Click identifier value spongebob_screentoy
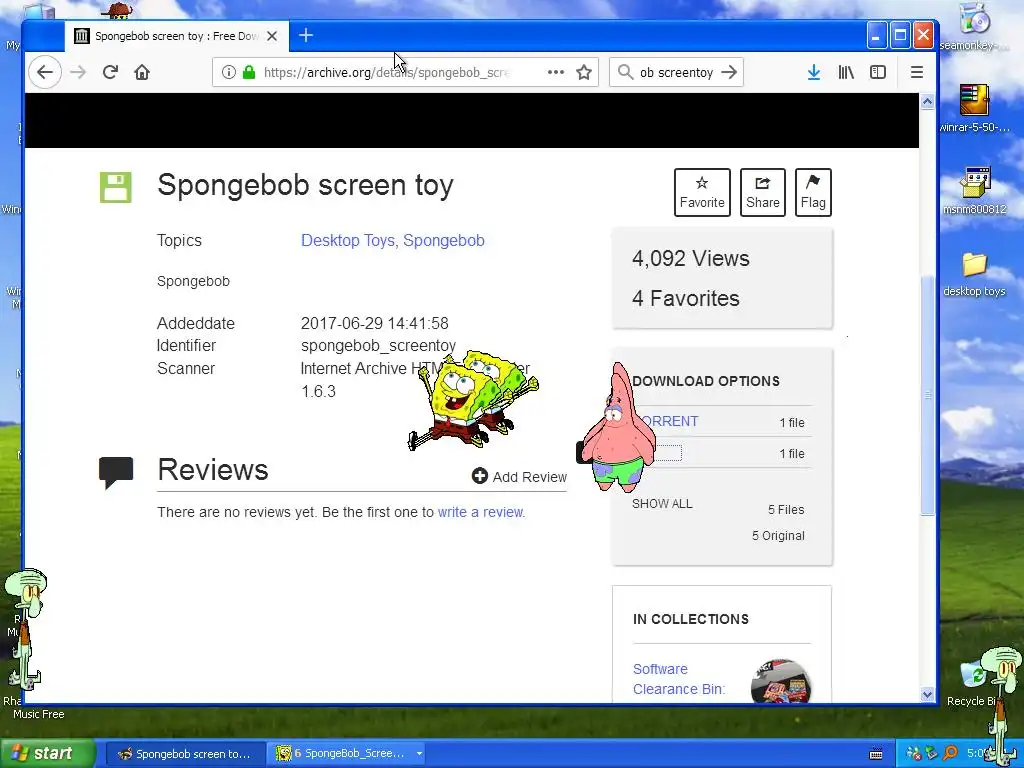Screen dimensions: 1024x768 tap(378, 345)
